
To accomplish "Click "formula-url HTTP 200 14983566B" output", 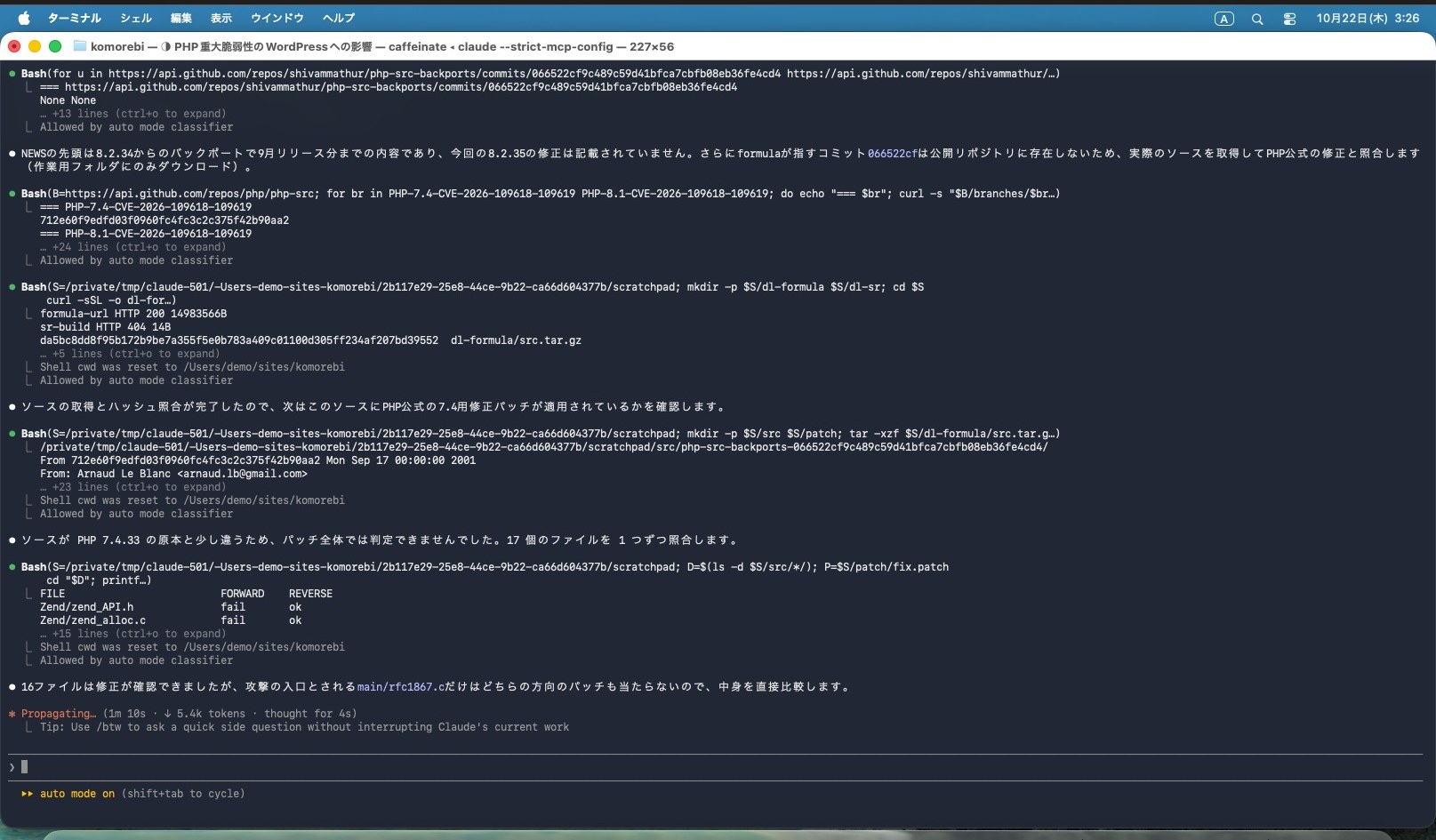I will (x=133, y=314).
